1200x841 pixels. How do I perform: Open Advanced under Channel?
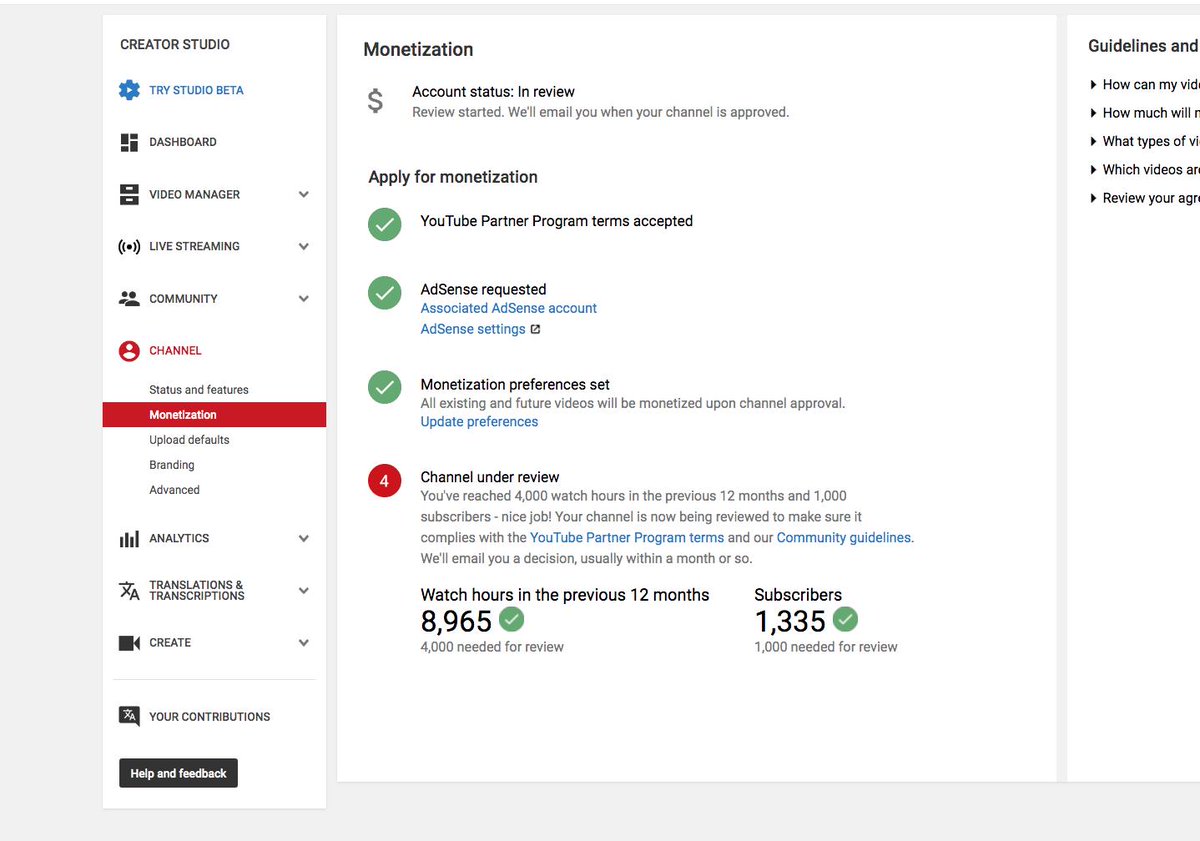(x=175, y=490)
